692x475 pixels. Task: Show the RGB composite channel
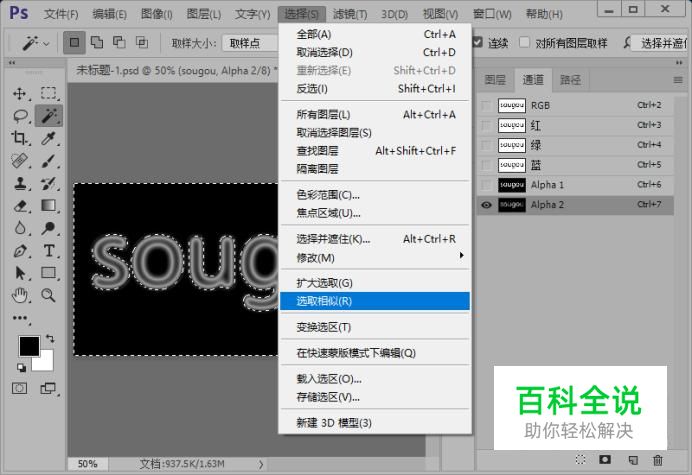point(486,106)
